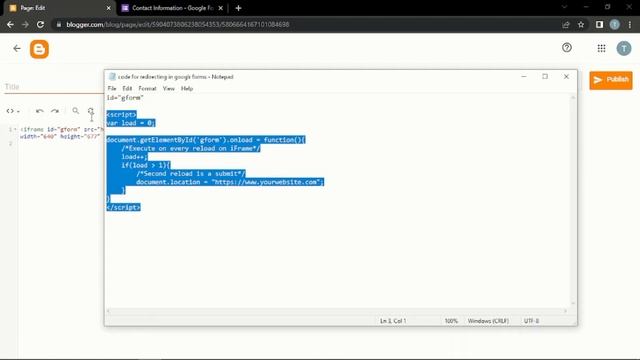Publish the page with Publish button

click(611, 80)
